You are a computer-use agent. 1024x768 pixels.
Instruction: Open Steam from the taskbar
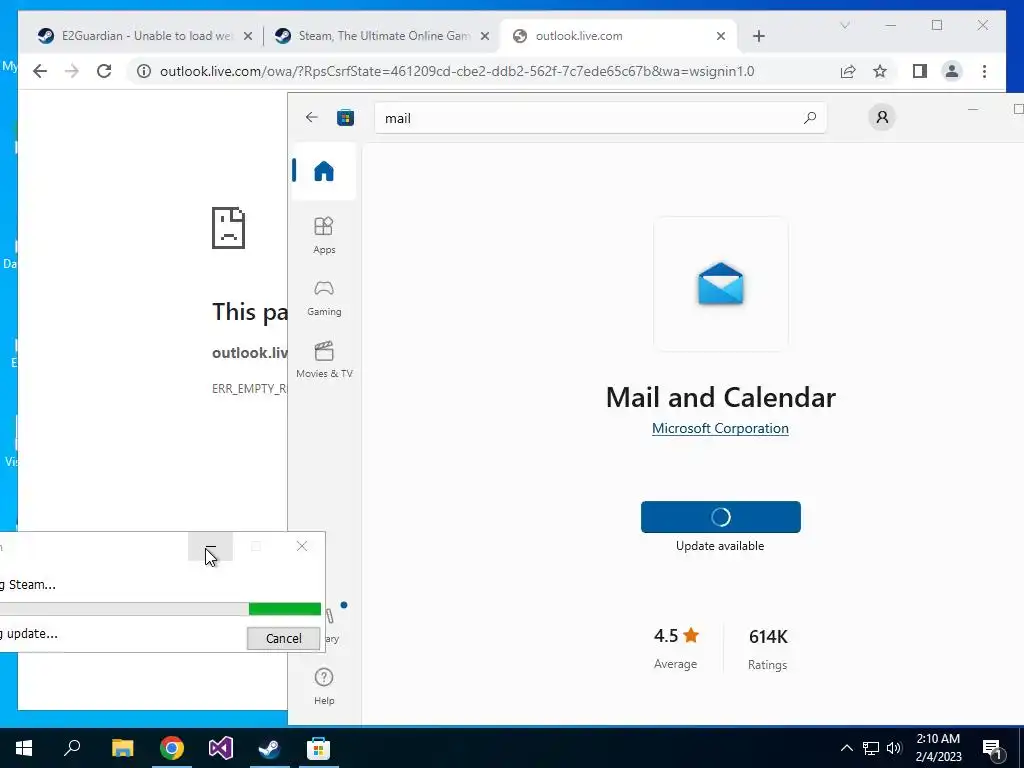(x=269, y=748)
